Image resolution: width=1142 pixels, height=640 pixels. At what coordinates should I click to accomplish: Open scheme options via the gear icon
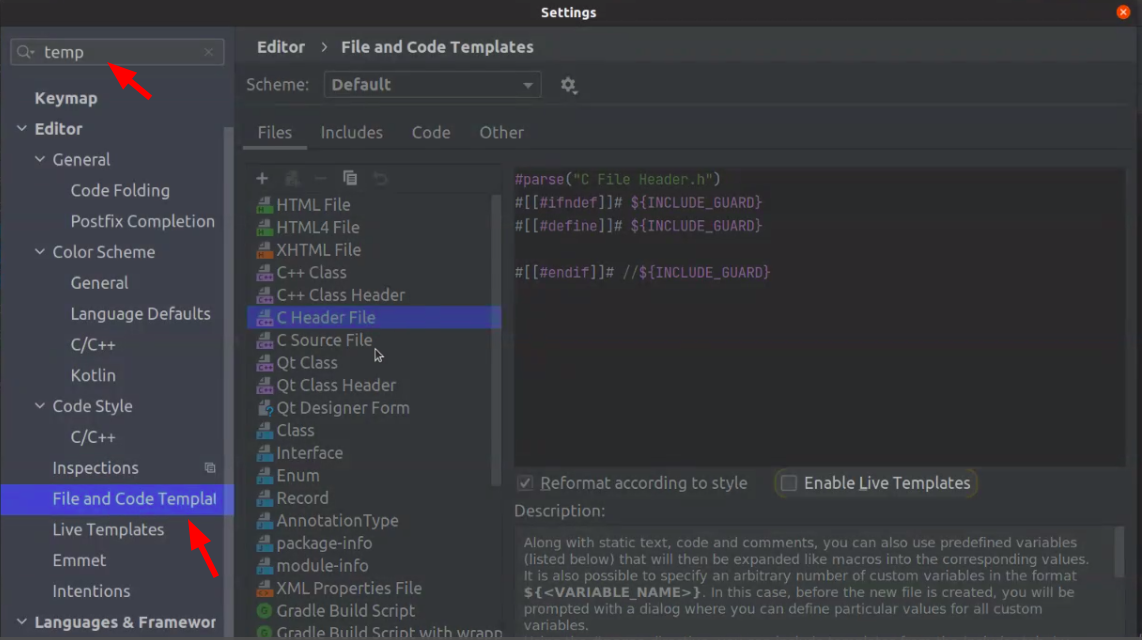click(x=568, y=85)
